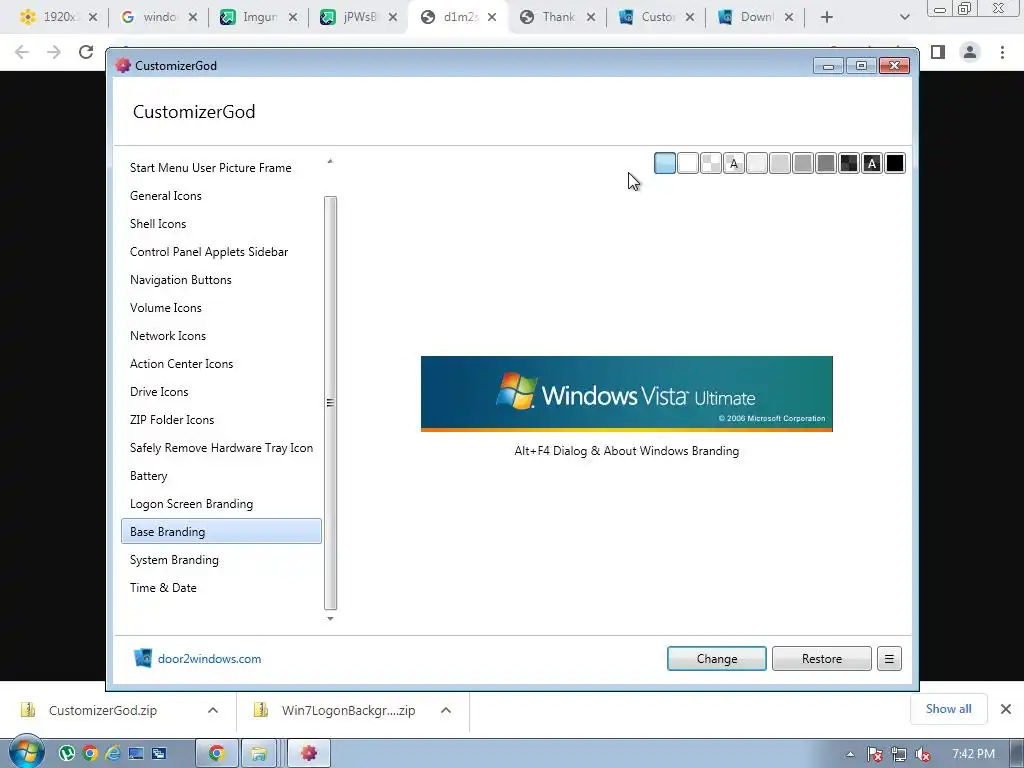The image size is (1024, 768).
Task: Select the medium gray swatch left of dark checkerboard
Action: pyautogui.click(x=826, y=163)
